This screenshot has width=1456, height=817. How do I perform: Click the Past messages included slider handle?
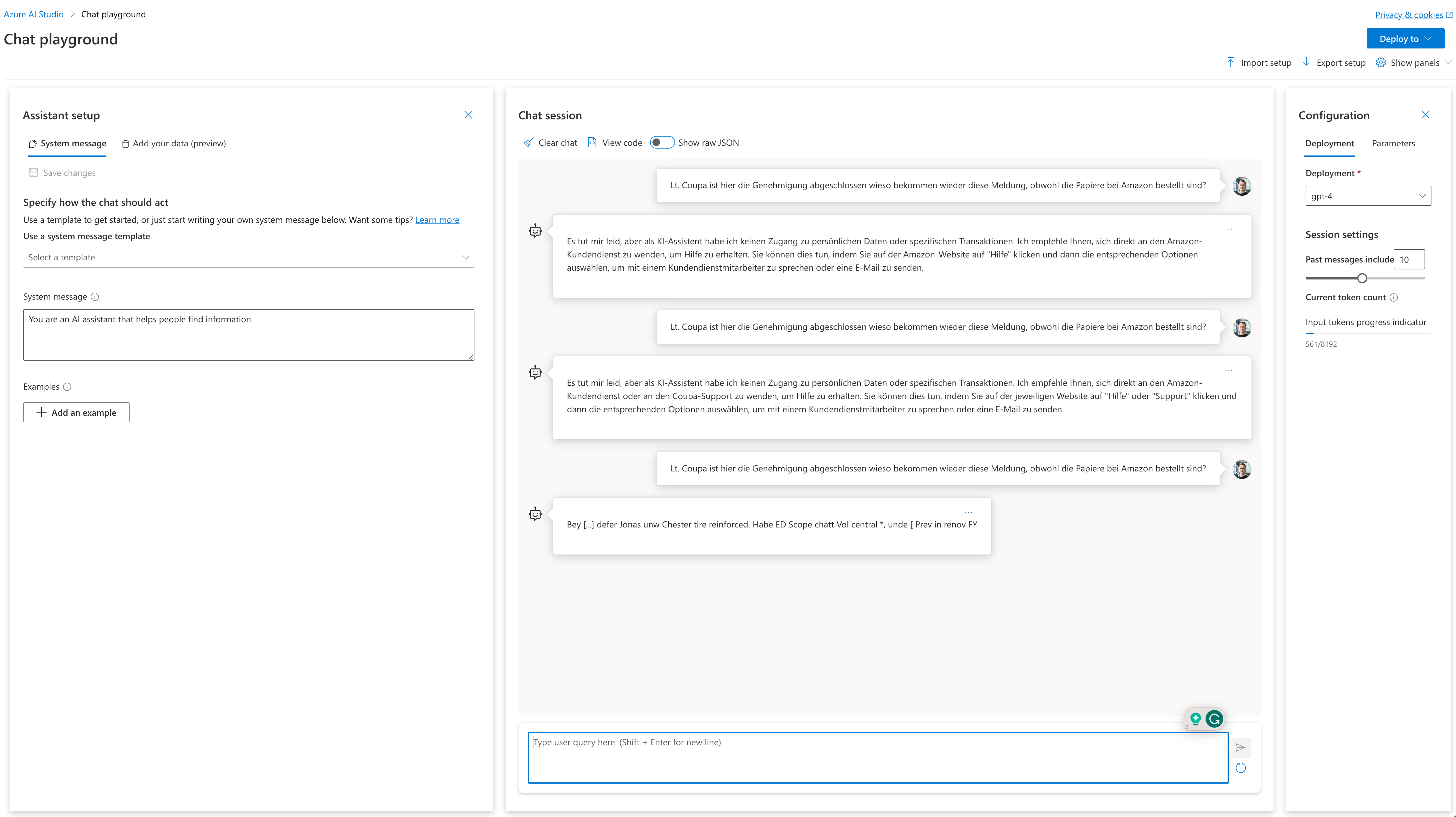[1362, 278]
